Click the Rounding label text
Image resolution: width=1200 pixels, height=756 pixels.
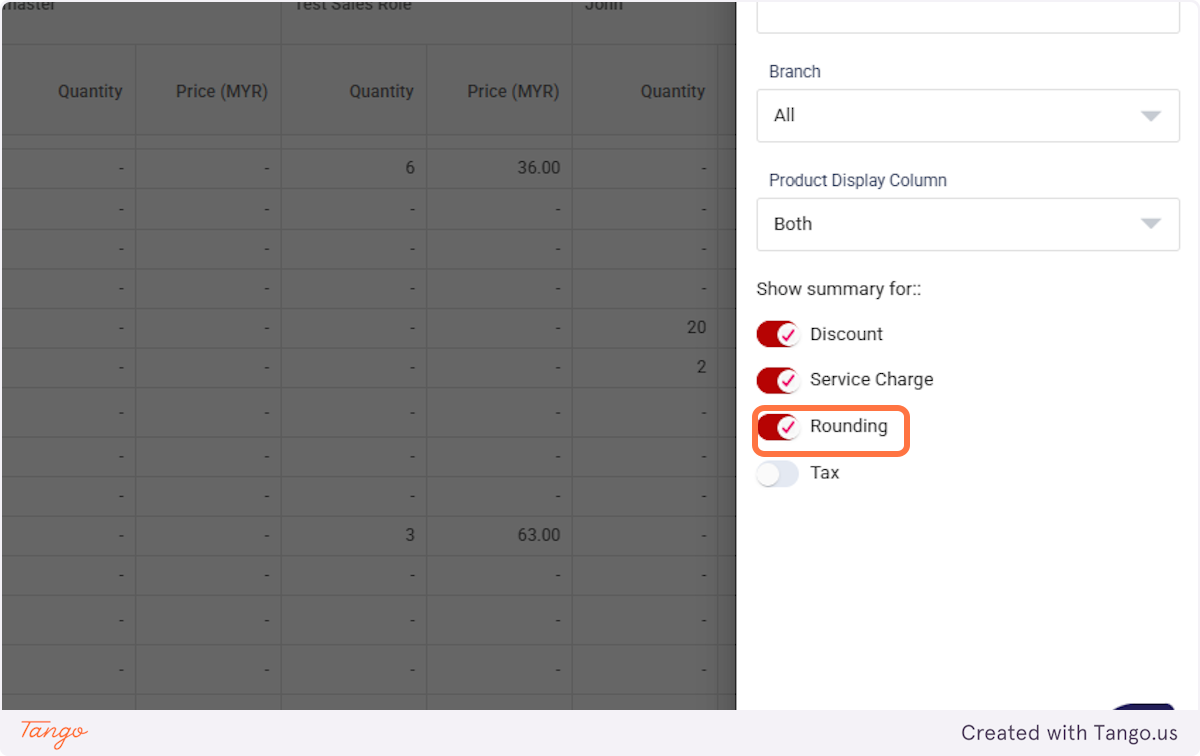(849, 426)
